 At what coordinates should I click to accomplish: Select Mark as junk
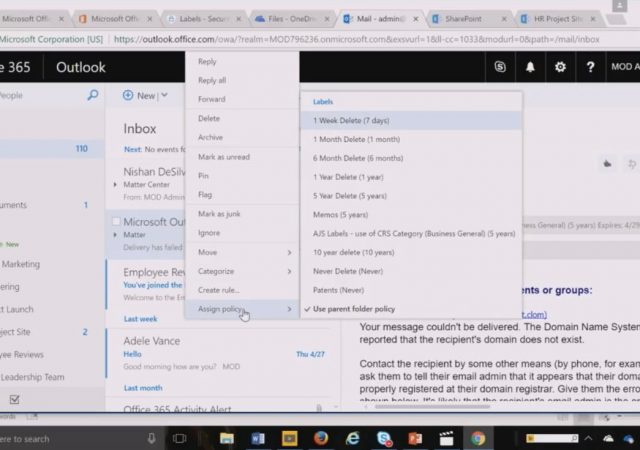(242, 214)
